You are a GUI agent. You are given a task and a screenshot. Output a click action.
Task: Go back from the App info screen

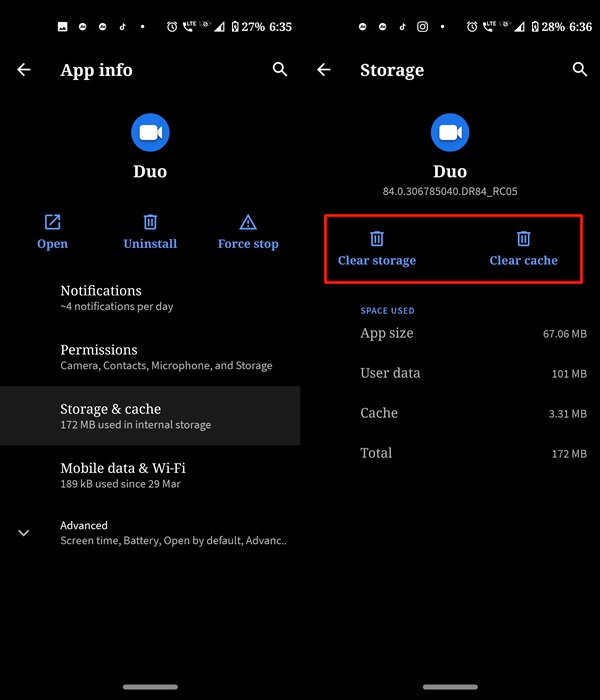point(24,70)
